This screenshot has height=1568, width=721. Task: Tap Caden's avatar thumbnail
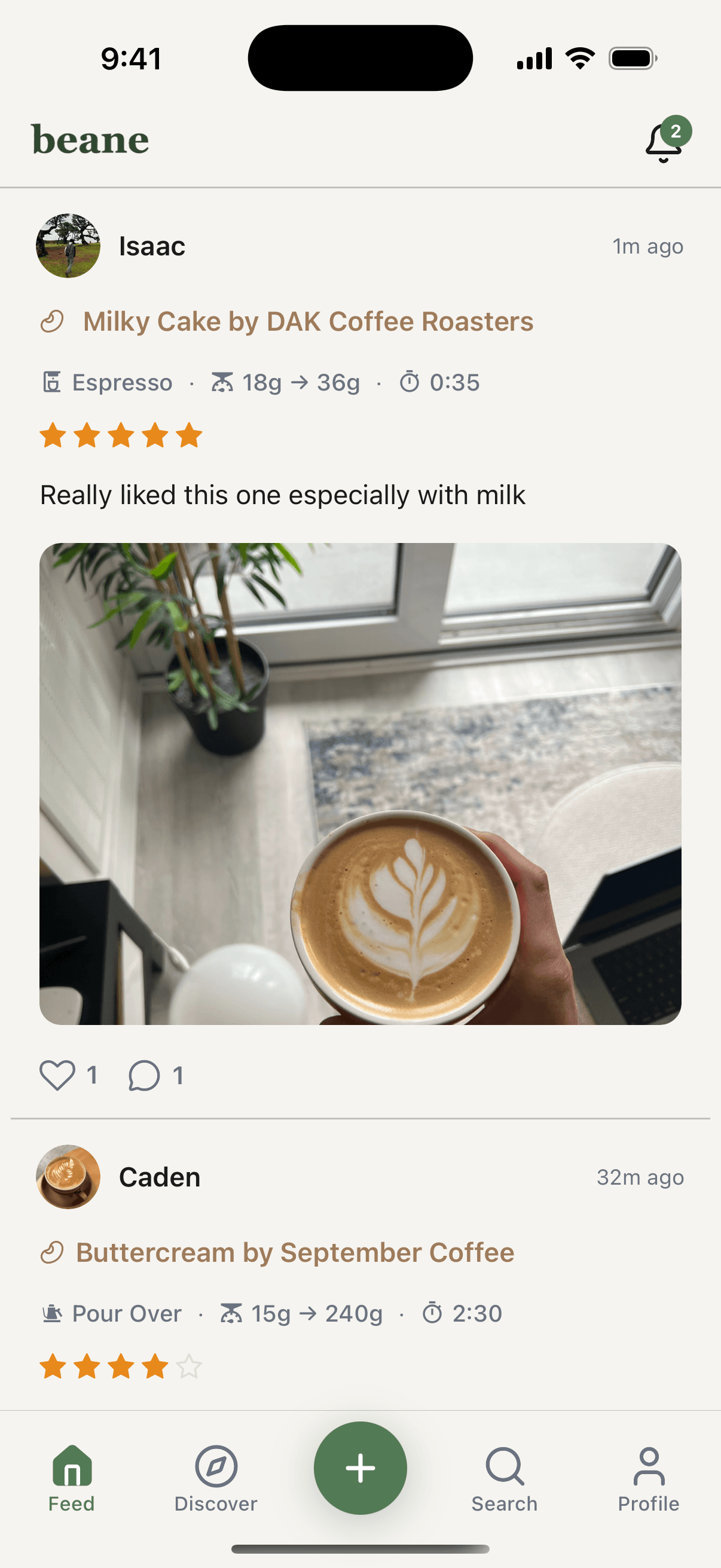[68, 1176]
